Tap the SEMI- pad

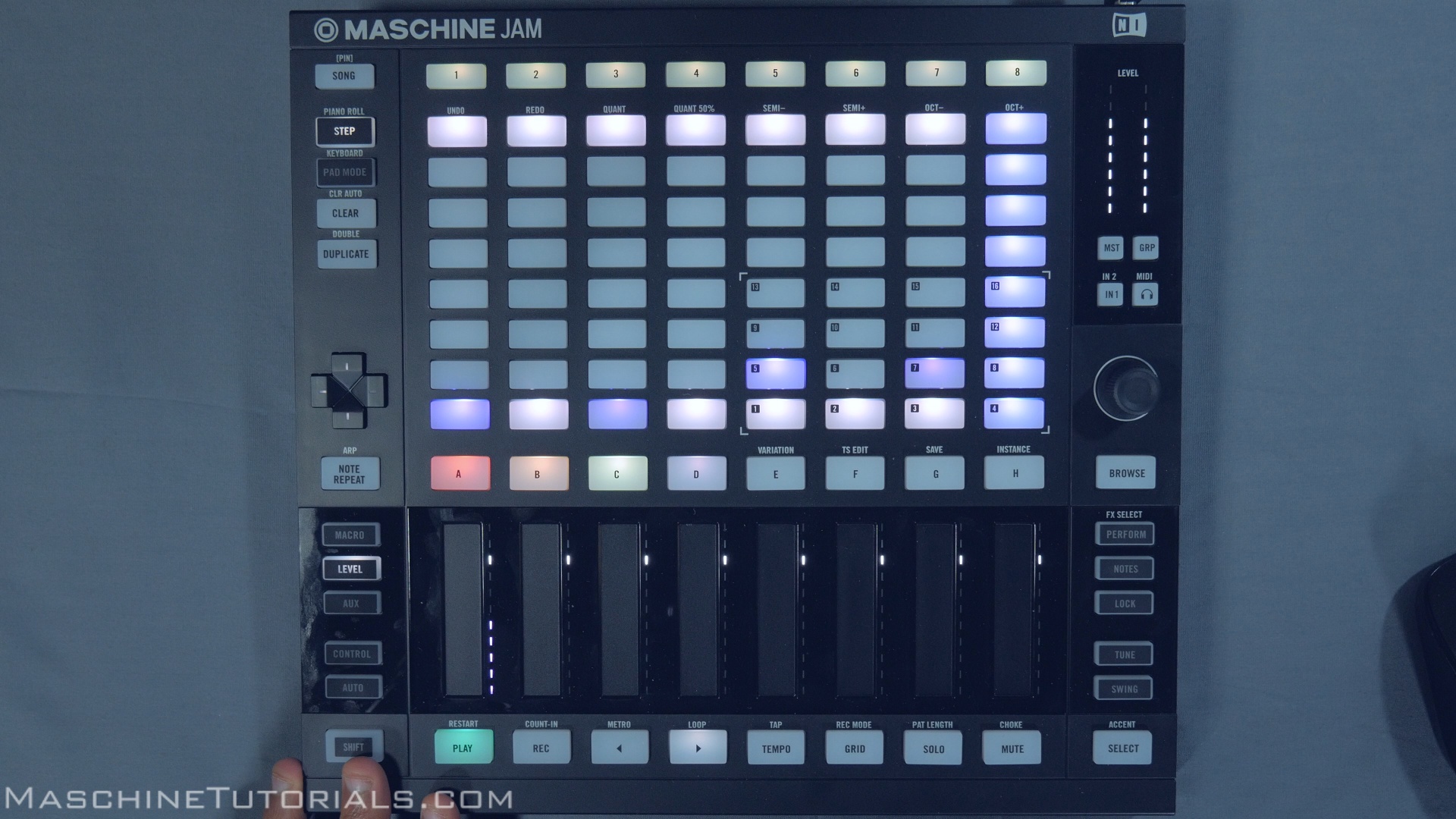tap(775, 130)
